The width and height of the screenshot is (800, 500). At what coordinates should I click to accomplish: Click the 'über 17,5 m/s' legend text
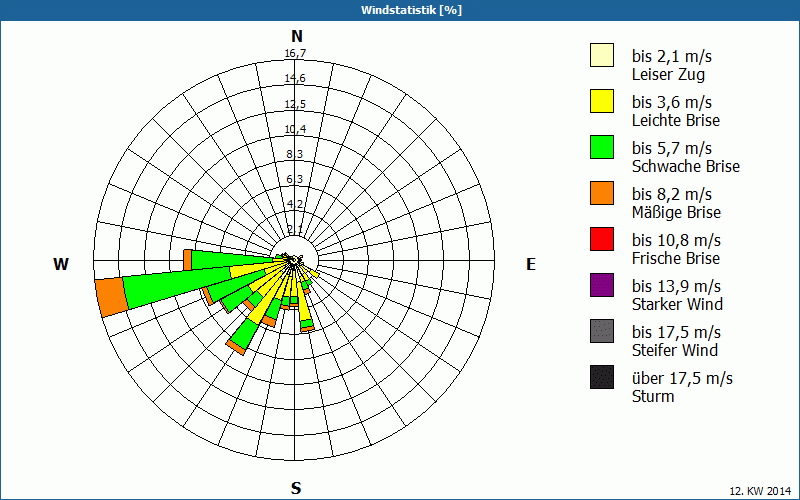[682, 377]
